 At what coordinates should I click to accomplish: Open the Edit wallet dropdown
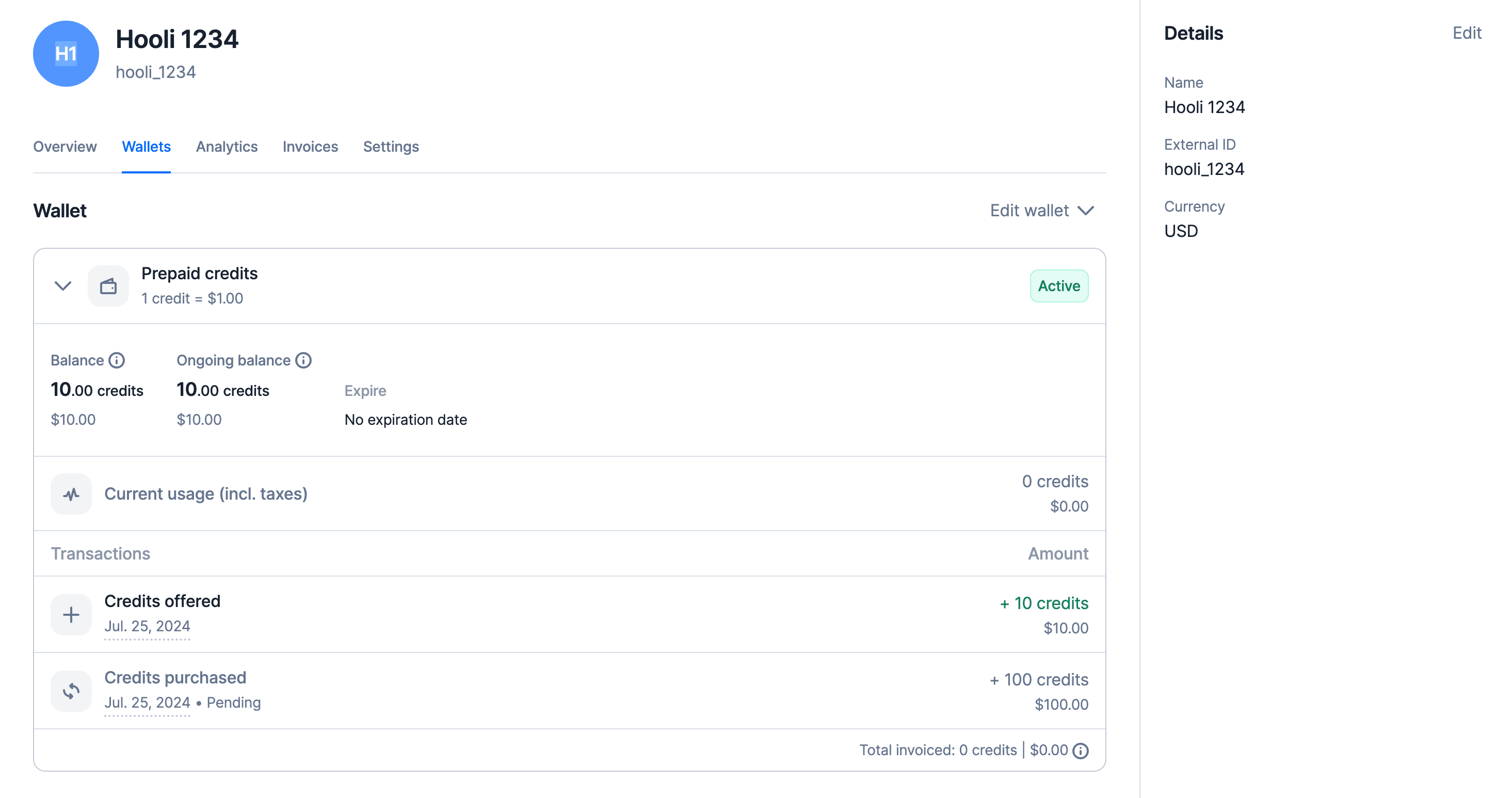pos(1041,210)
